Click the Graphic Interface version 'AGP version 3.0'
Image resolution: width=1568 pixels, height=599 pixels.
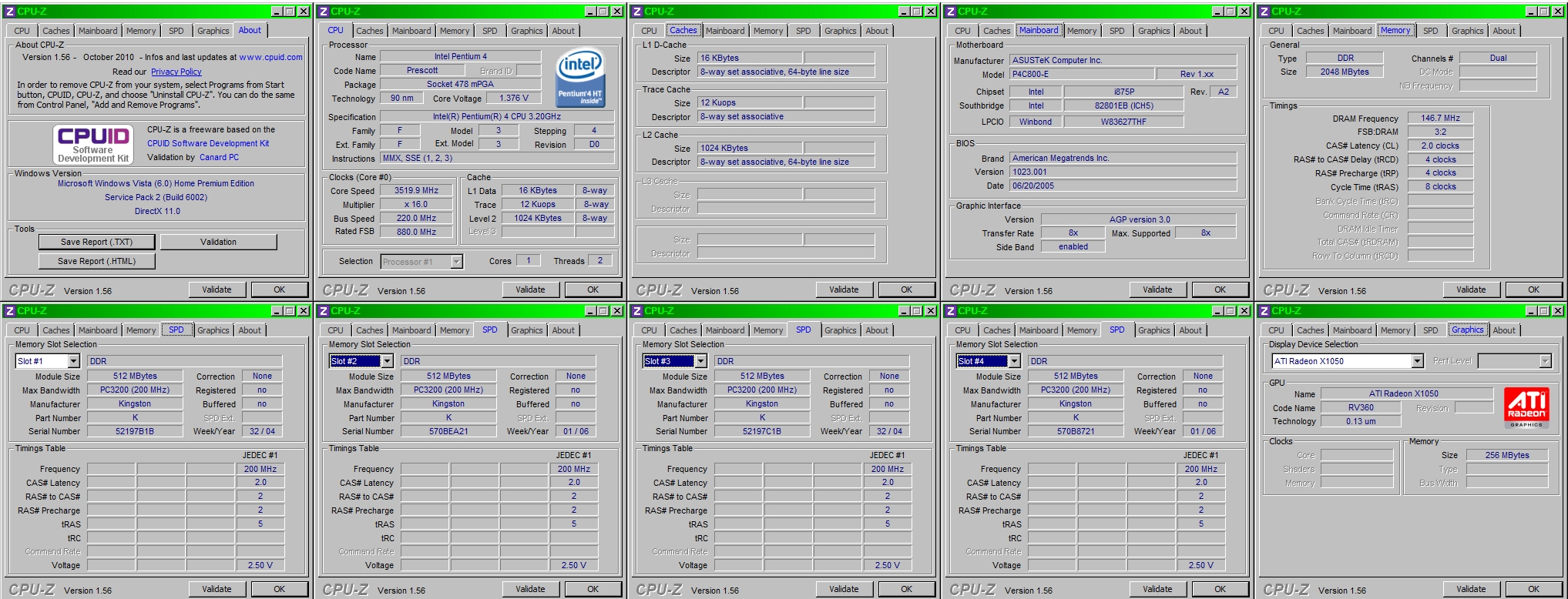click(x=1140, y=219)
